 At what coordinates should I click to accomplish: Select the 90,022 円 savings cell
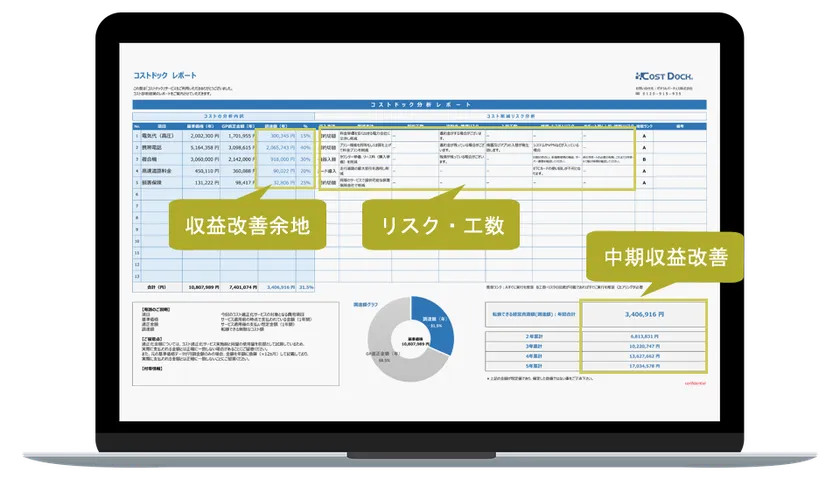click(x=278, y=171)
